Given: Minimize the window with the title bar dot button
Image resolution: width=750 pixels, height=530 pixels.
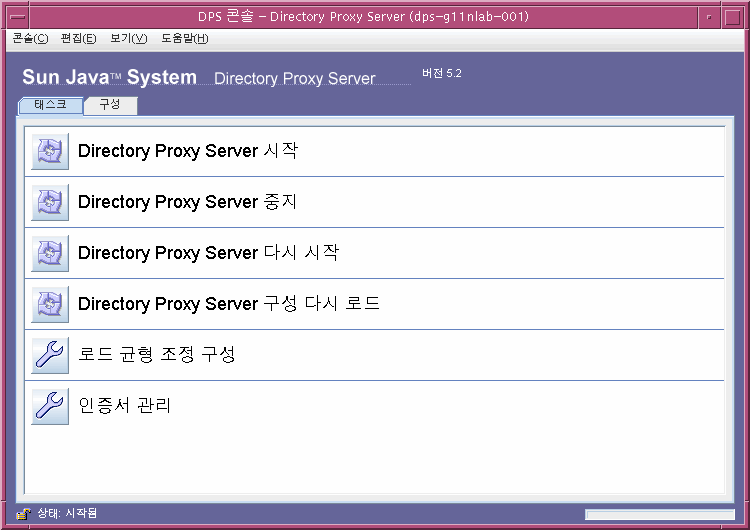Looking at the screenshot, I should click(x=709, y=17).
